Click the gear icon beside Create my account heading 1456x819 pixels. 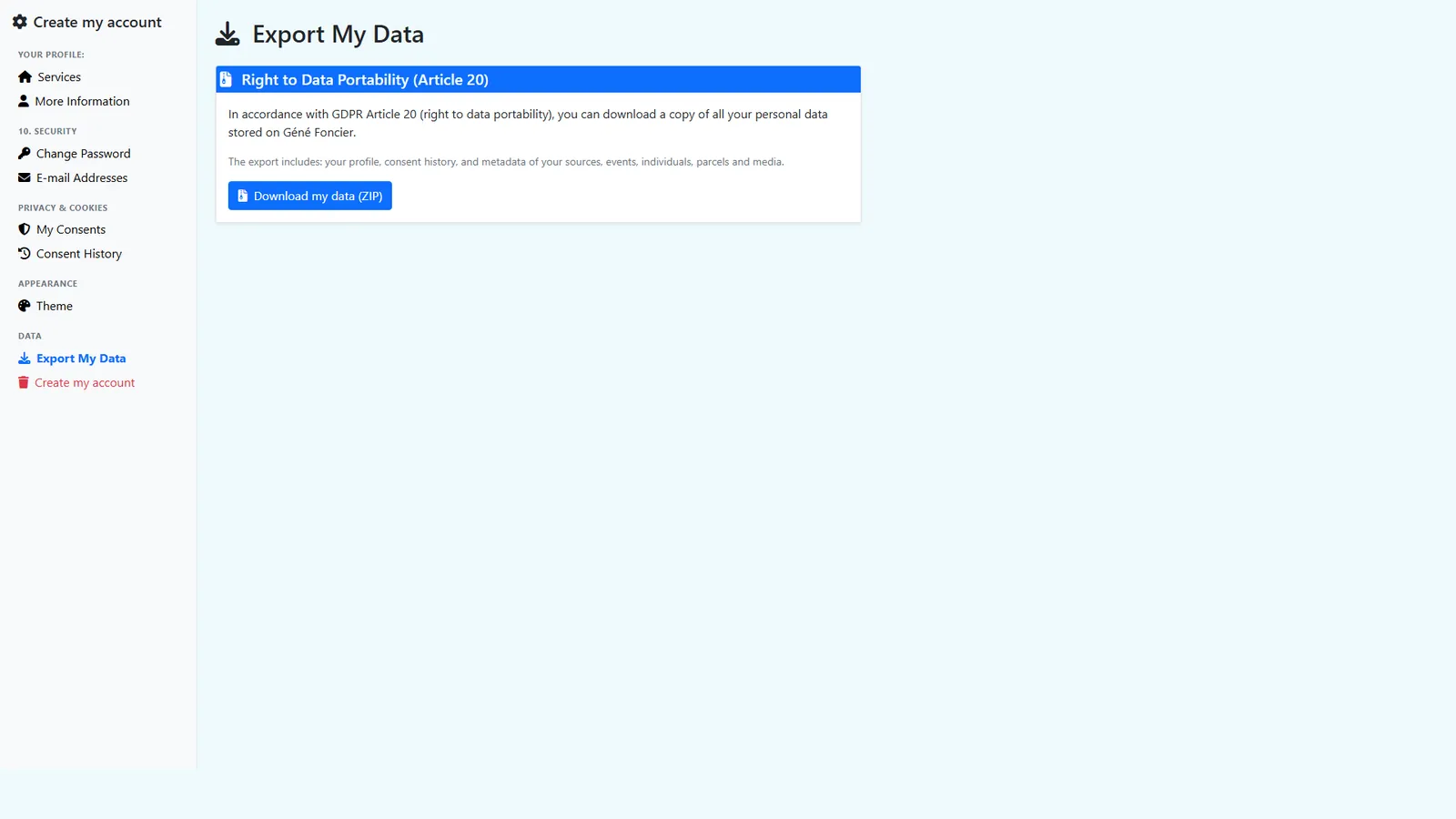(x=19, y=22)
